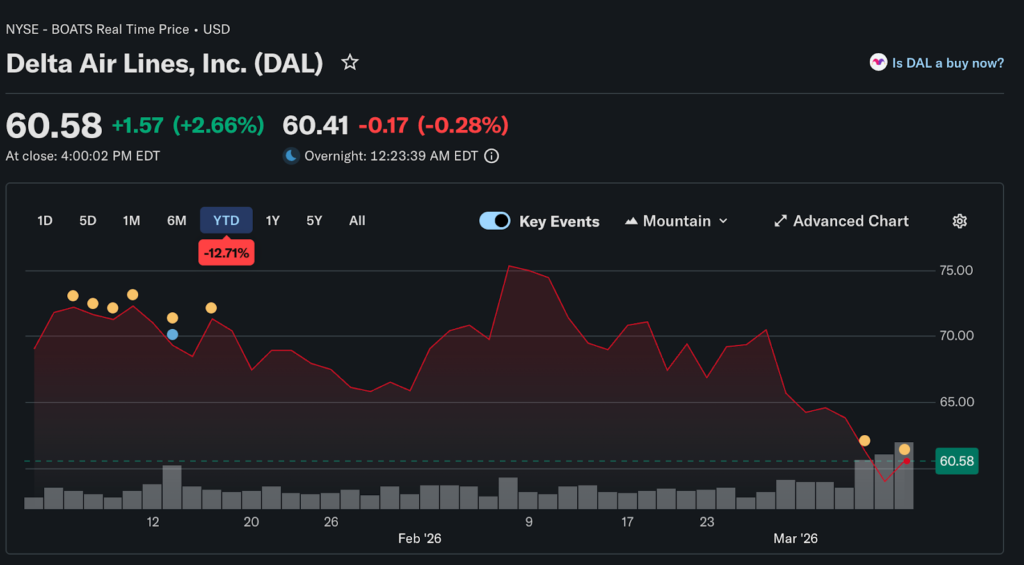Expand the Mountain chart type dropdown
The height and width of the screenshot is (565, 1024).
[x=723, y=221]
